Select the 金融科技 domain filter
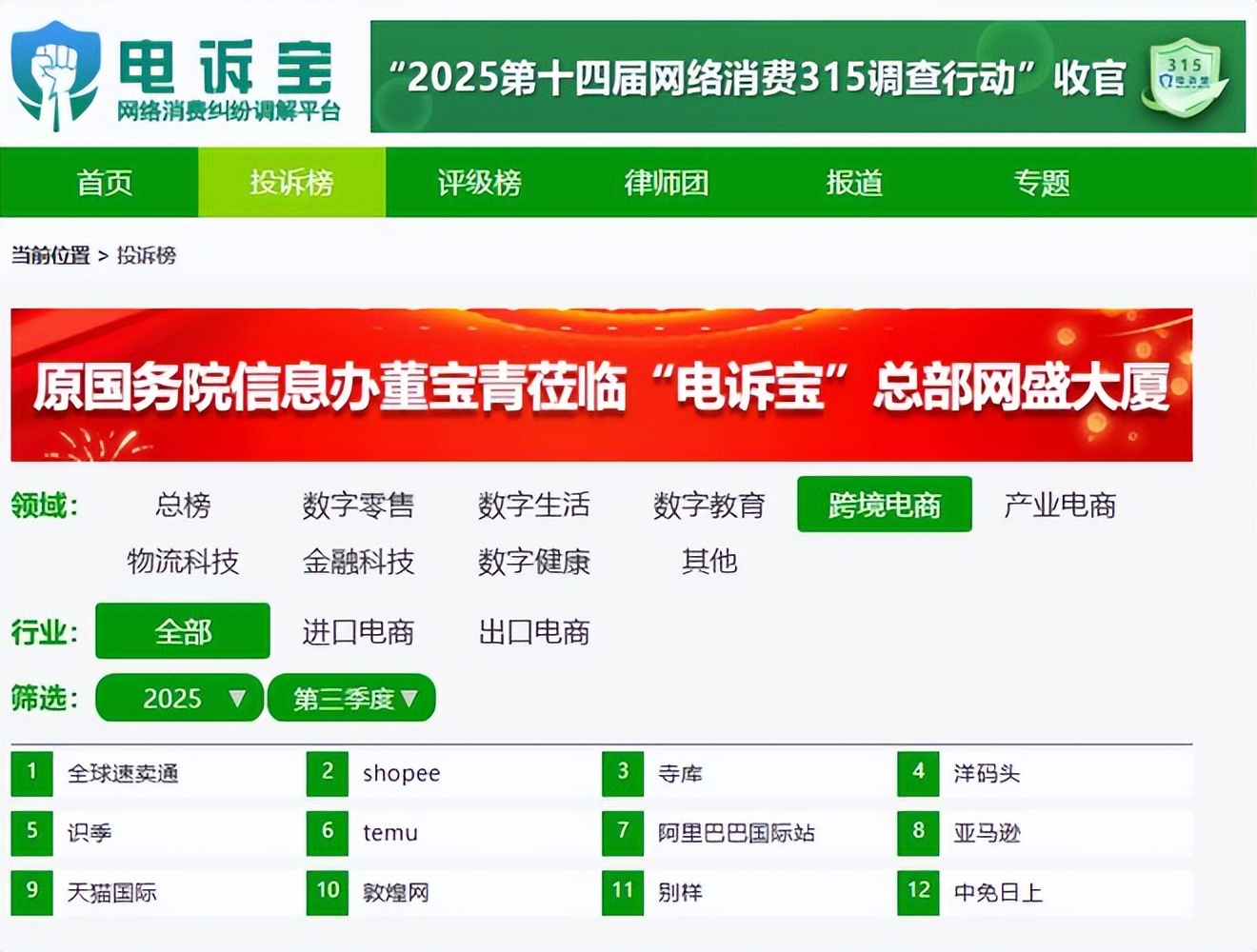1257x952 pixels. tap(358, 562)
